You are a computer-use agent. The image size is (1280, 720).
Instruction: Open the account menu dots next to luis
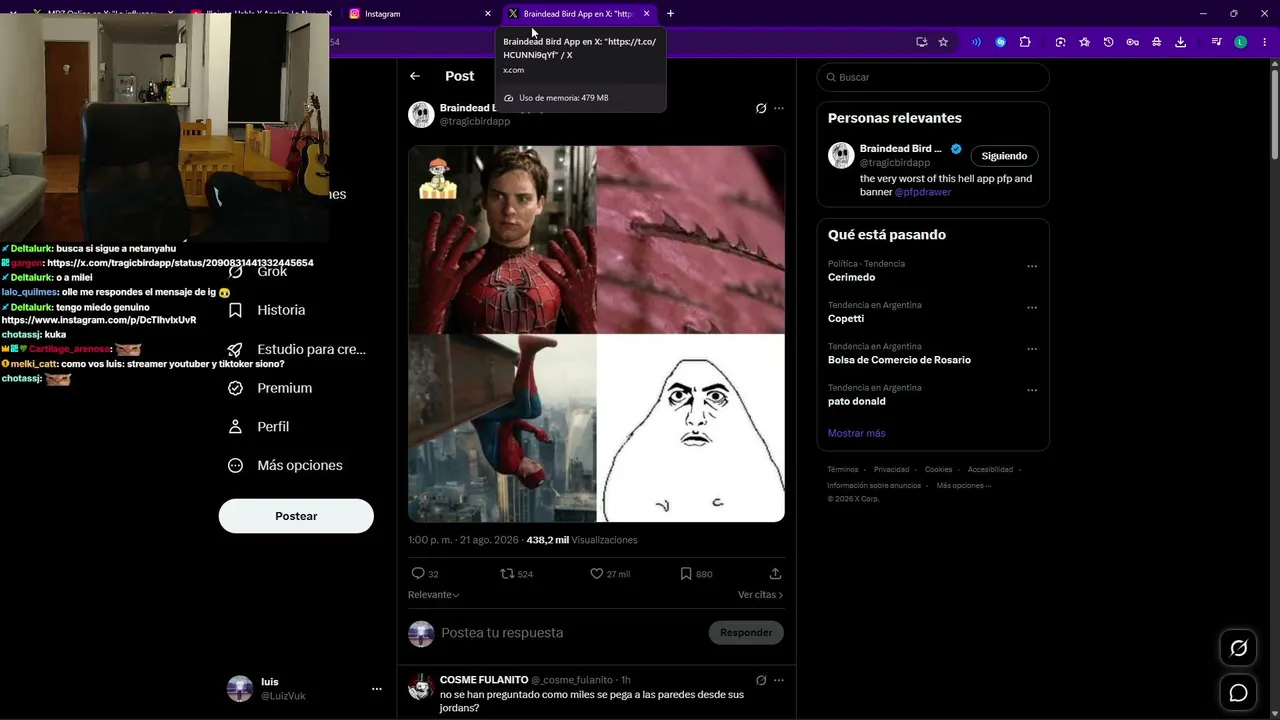[377, 689]
